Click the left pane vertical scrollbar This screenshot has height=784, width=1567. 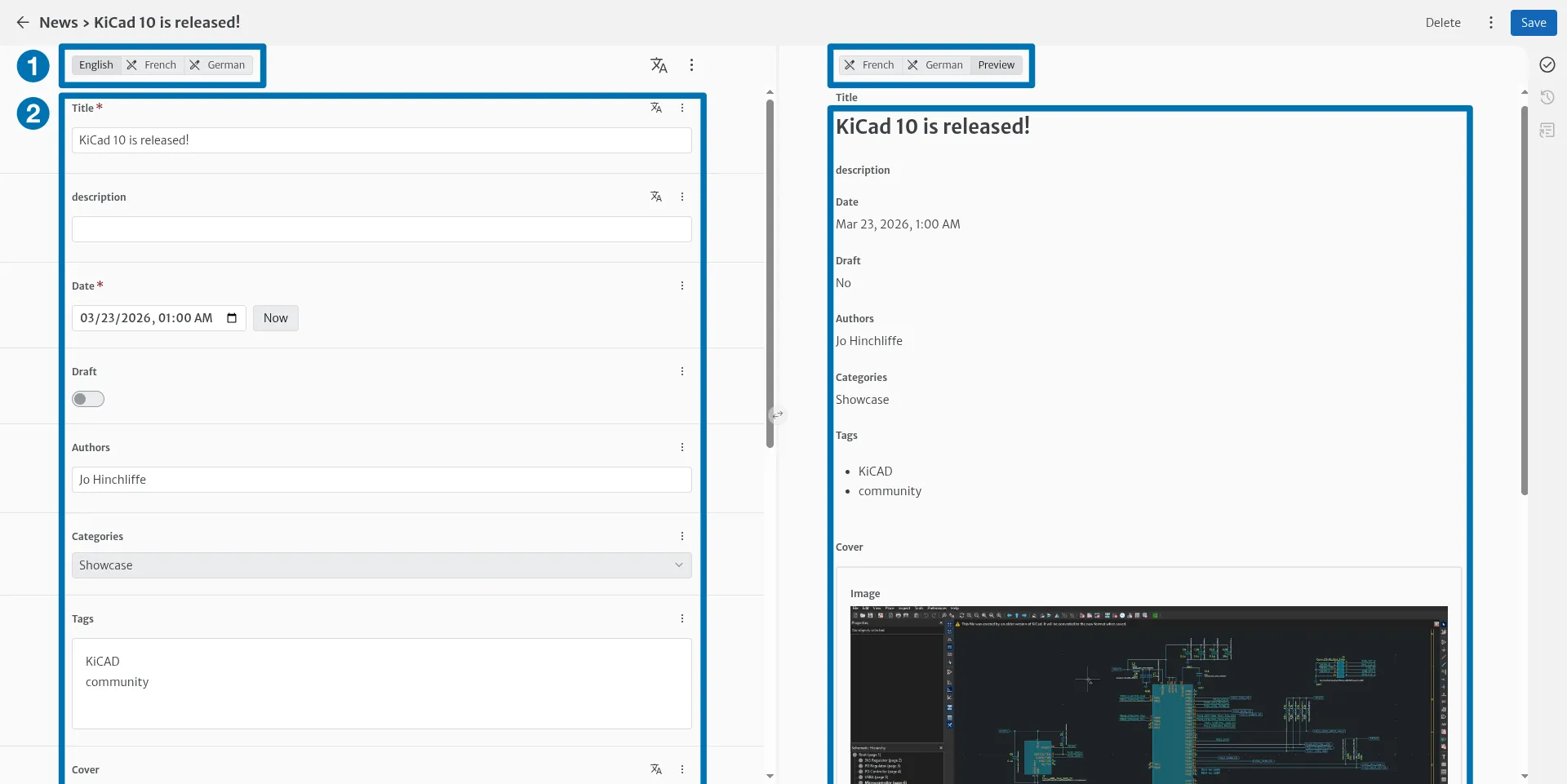click(x=770, y=273)
